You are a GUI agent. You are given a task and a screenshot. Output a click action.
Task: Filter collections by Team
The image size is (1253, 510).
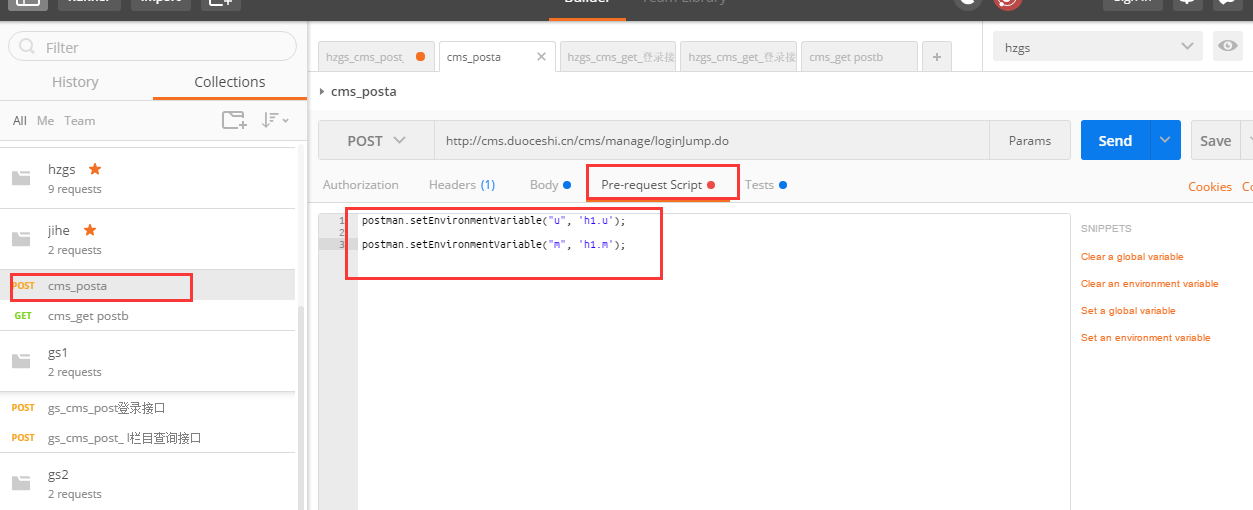click(80, 120)
